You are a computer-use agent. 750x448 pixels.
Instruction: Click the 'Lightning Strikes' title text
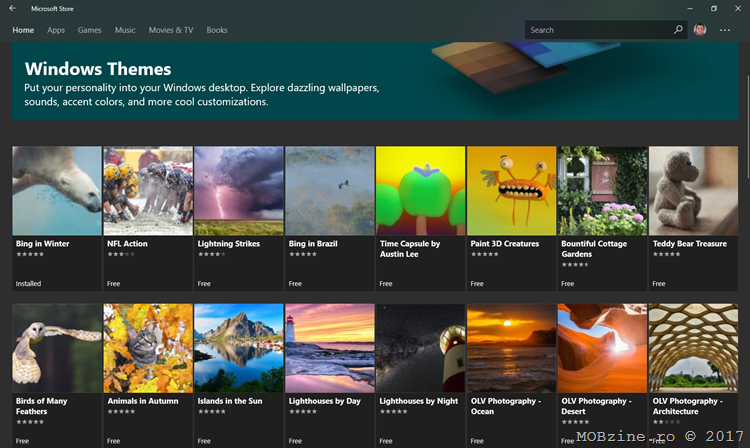point(229,244)
